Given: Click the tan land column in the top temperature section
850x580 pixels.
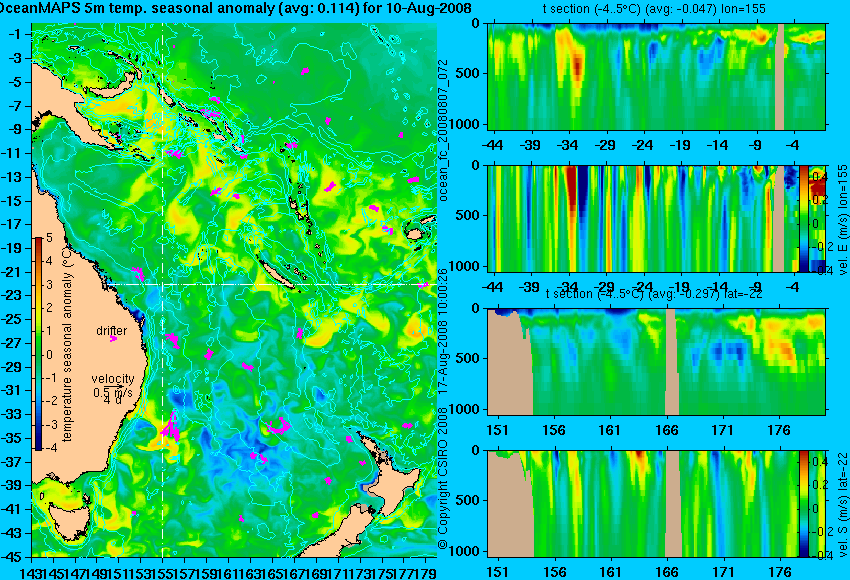Looking at the screenshot, I should point(780,76).
